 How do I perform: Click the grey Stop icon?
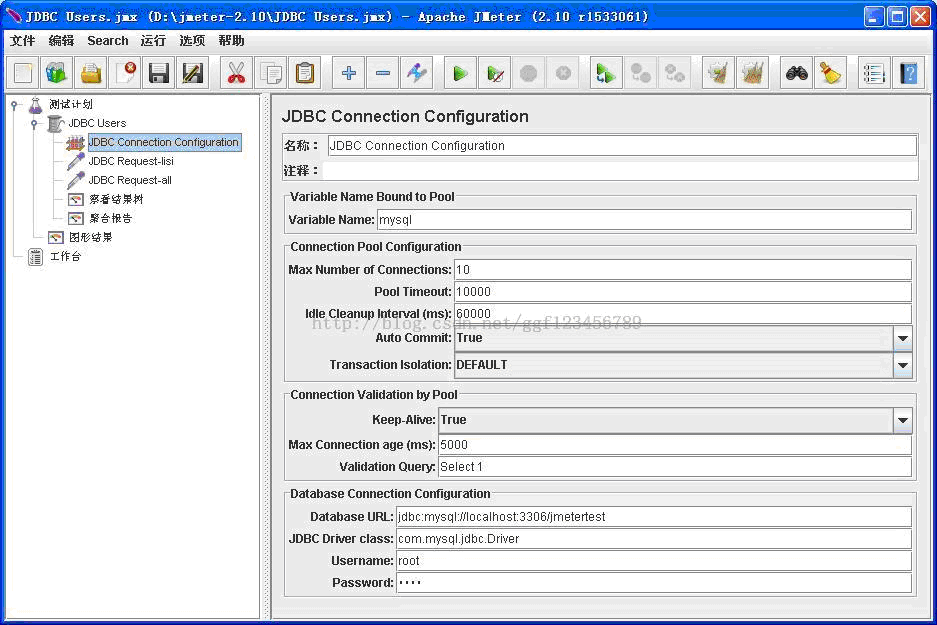tap(529, 73)
